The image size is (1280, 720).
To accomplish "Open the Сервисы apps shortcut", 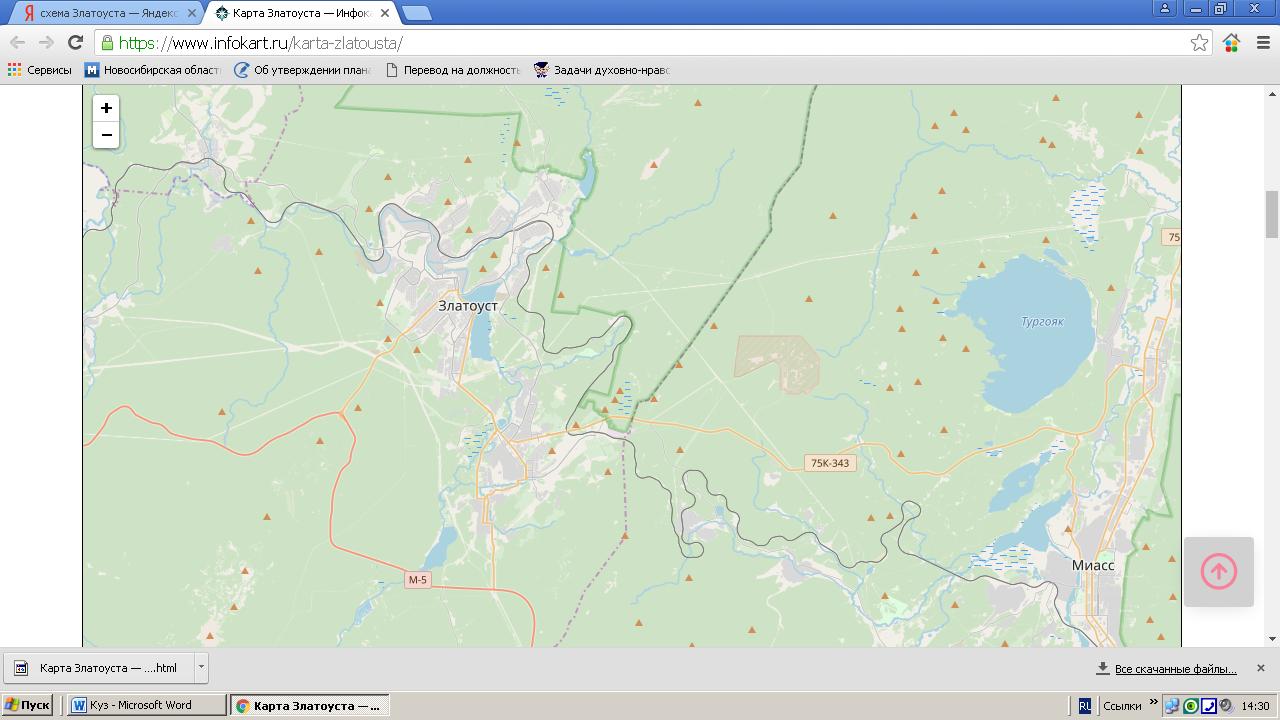I will [x=40, y=70].
